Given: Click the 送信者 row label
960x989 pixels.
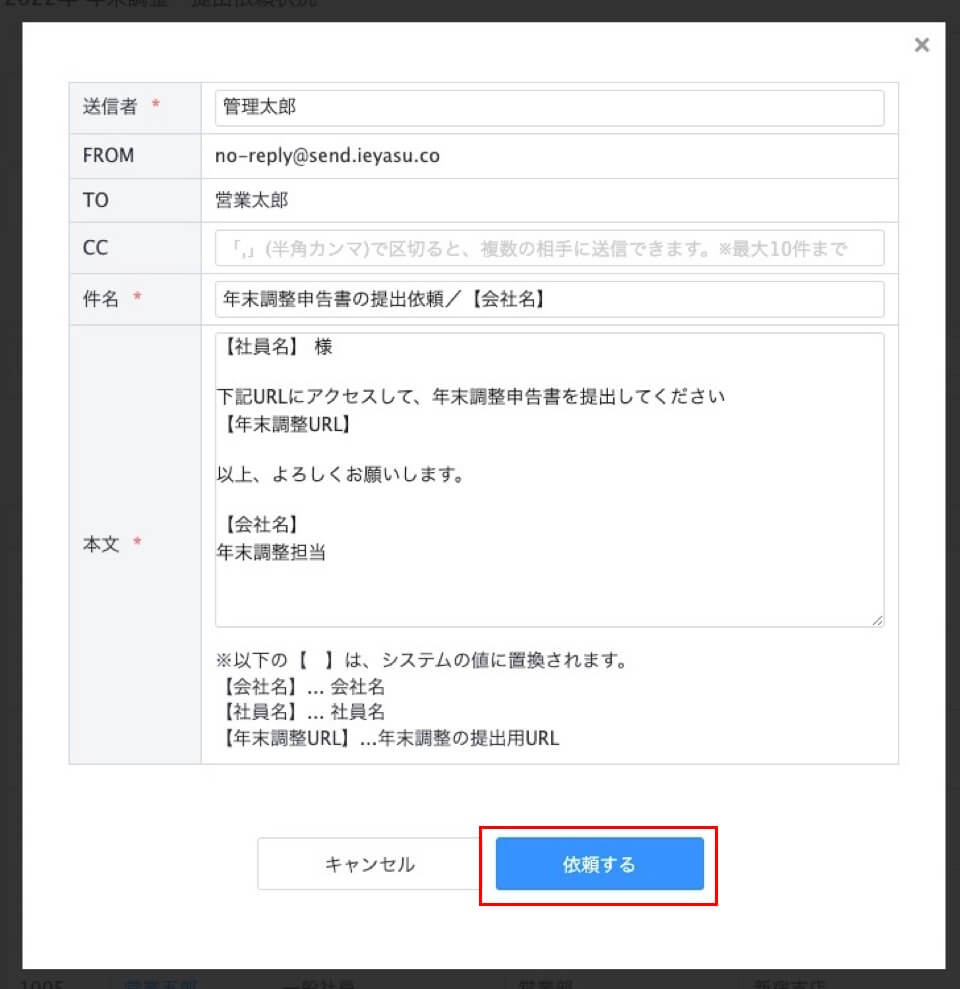Looking at the screenshot, I should [110, 107].
